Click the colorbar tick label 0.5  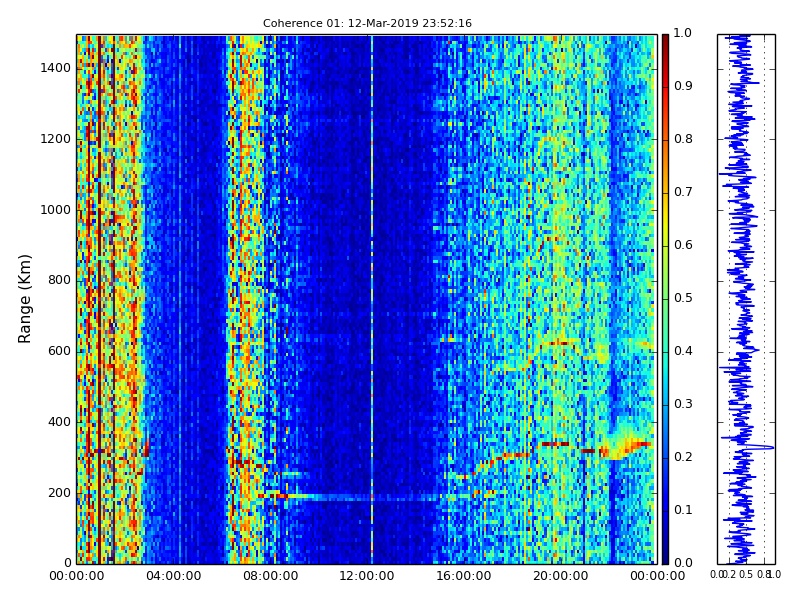[x=683, y=298]
